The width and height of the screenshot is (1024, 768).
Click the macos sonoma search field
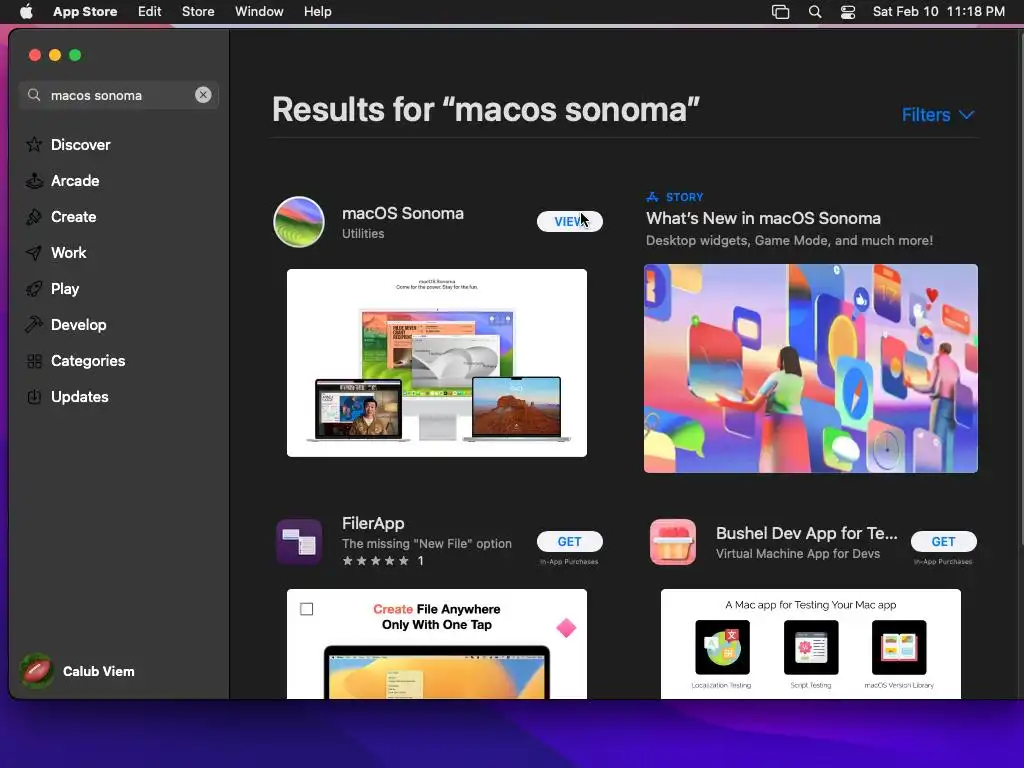point(119,95)
